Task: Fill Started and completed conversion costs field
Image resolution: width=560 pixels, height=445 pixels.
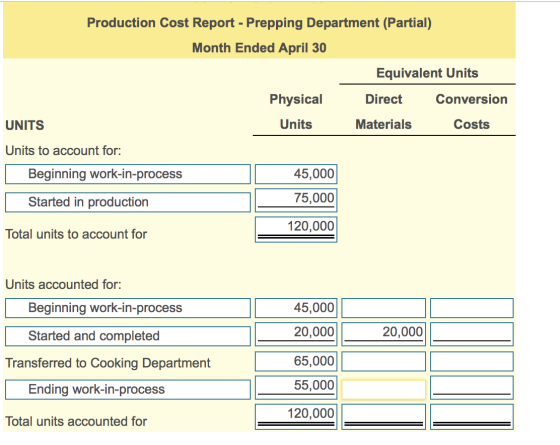Action: tap(472, 334)
